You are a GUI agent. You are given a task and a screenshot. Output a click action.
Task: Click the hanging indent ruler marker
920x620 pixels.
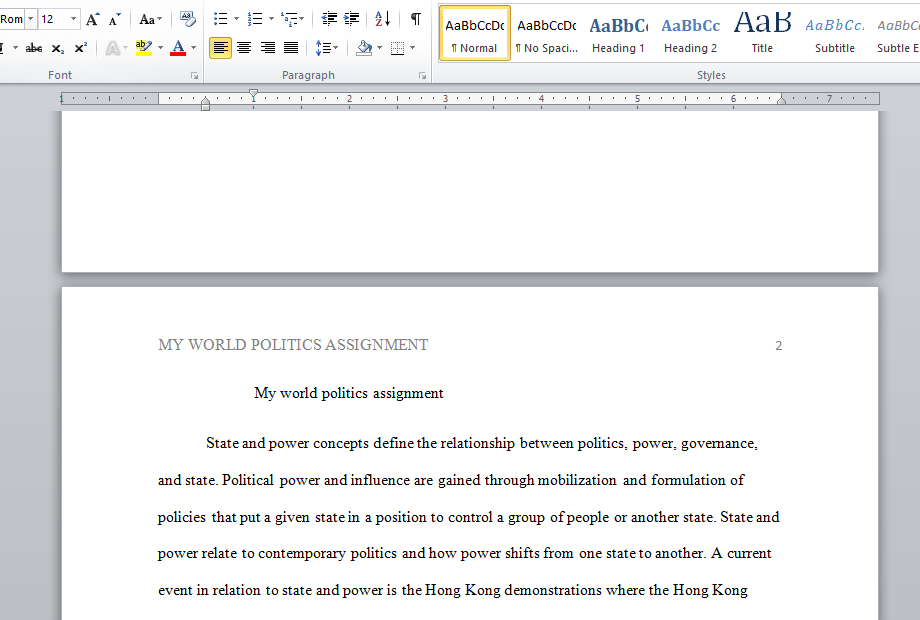point(205,101)
